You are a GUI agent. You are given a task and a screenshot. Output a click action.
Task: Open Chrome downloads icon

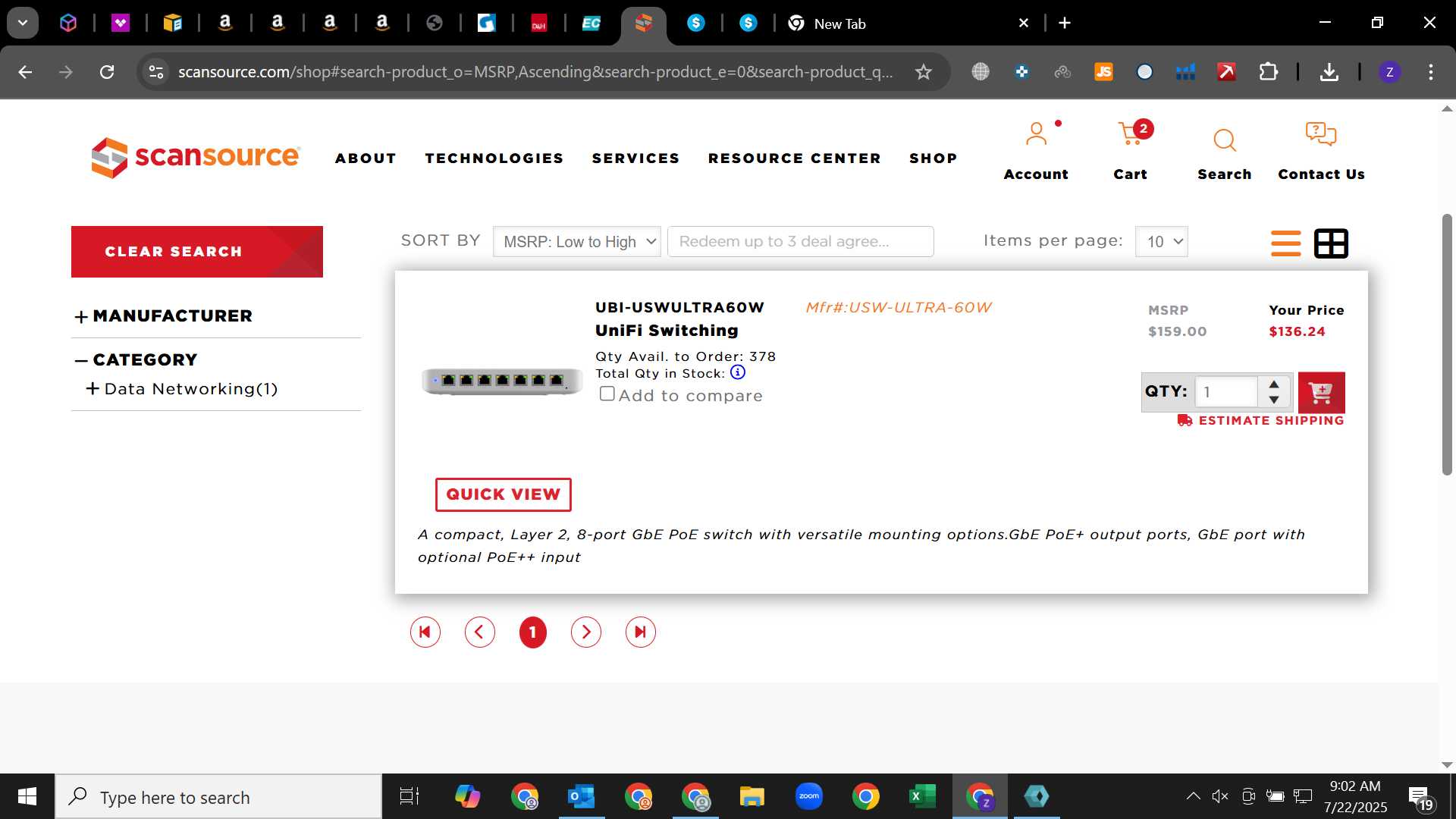(1329, 72)
